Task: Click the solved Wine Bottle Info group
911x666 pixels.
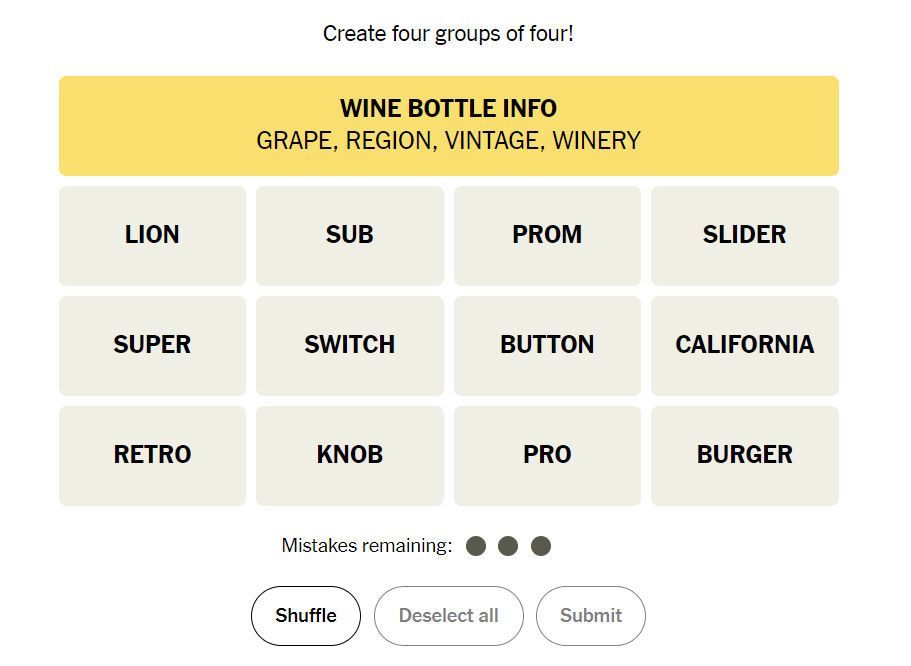Action: 448,125
